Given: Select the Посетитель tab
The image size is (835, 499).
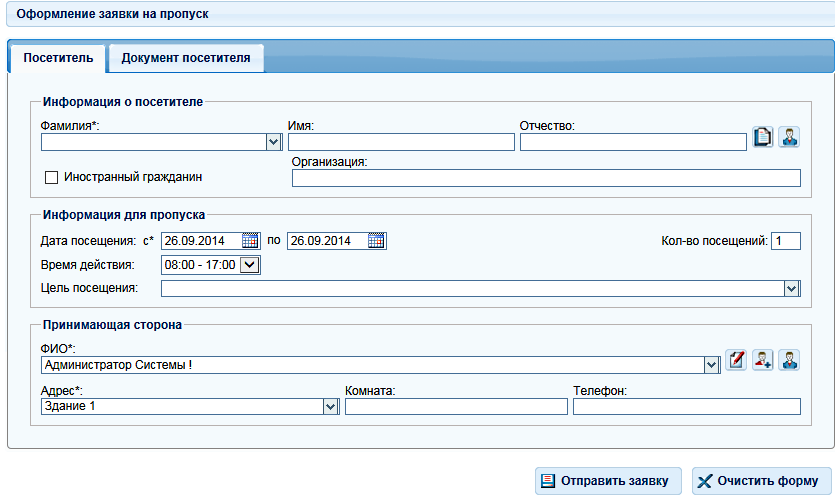Looking at the screenshot, I should pos(58,58).
